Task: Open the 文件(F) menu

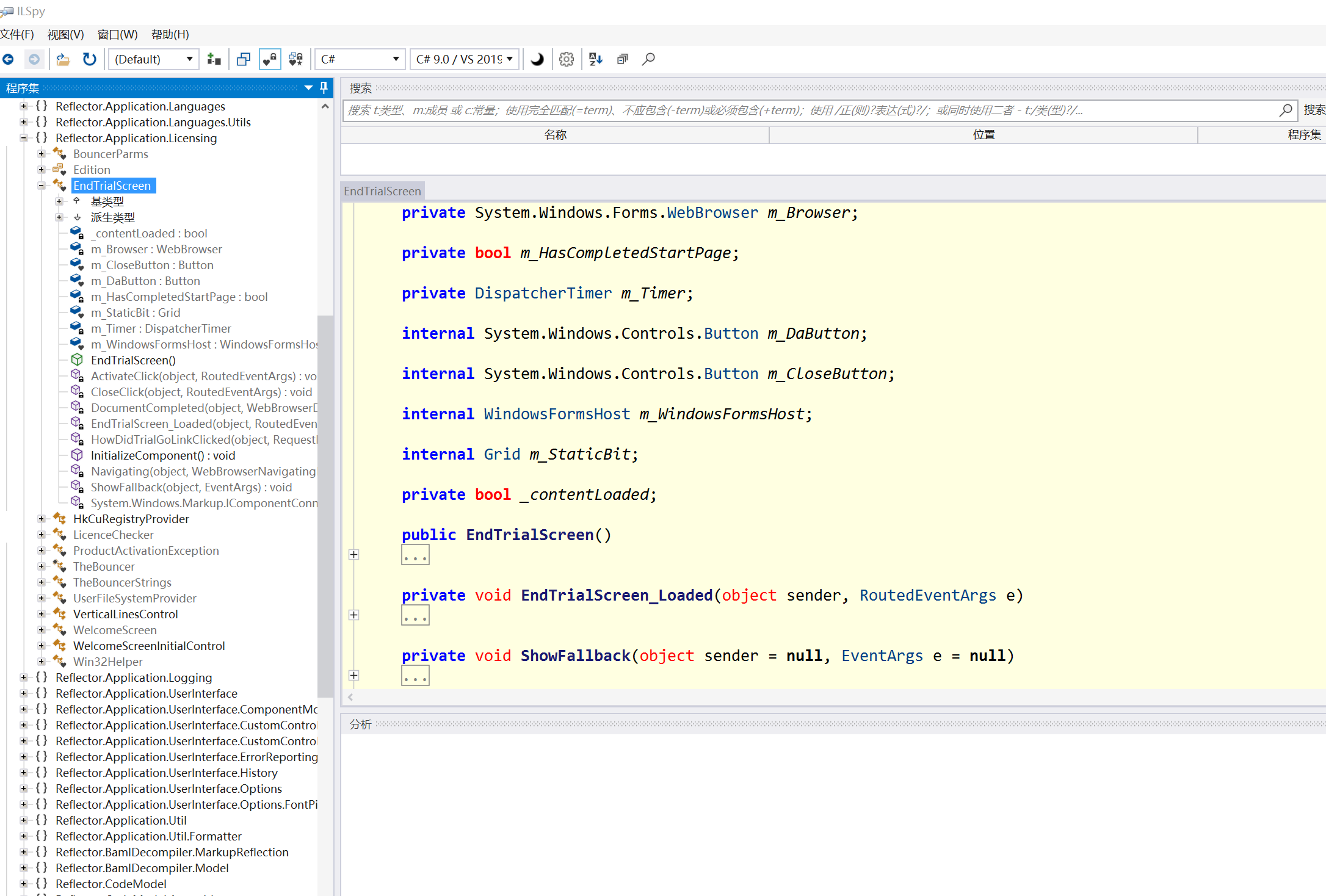Action: [17, 35]
